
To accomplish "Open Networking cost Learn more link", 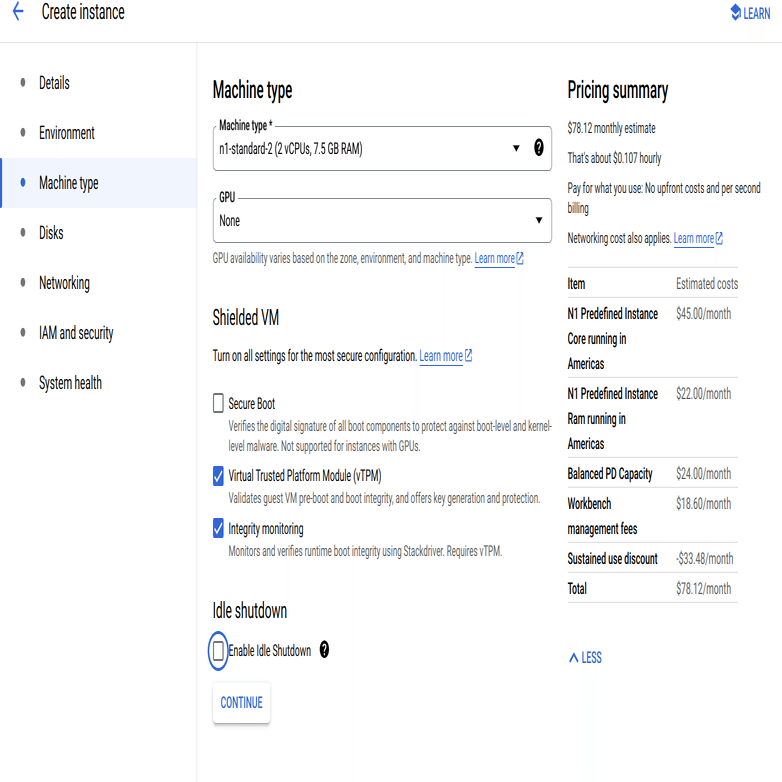I will [x=698, y=239].
